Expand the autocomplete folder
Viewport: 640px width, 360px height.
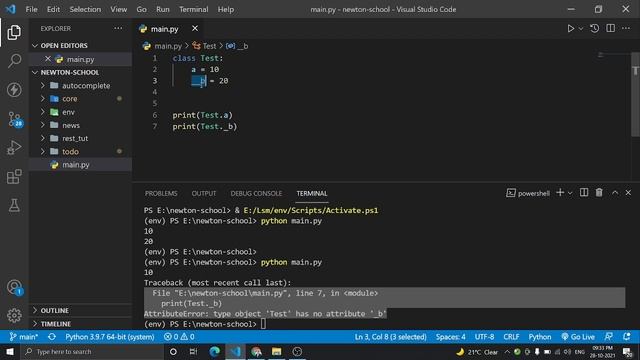click(x=80, y=86)
